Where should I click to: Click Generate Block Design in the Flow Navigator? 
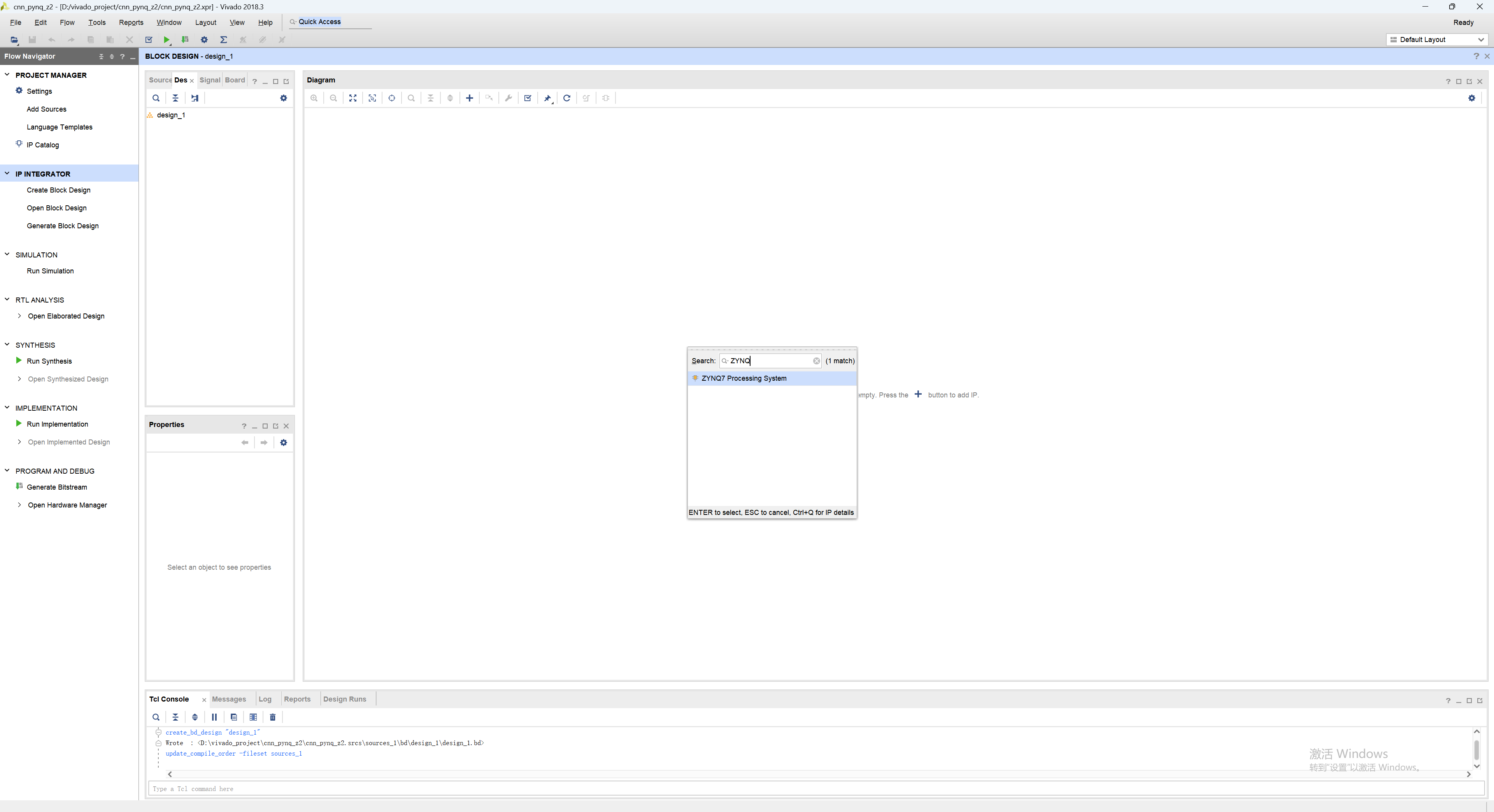pos(63,226)
